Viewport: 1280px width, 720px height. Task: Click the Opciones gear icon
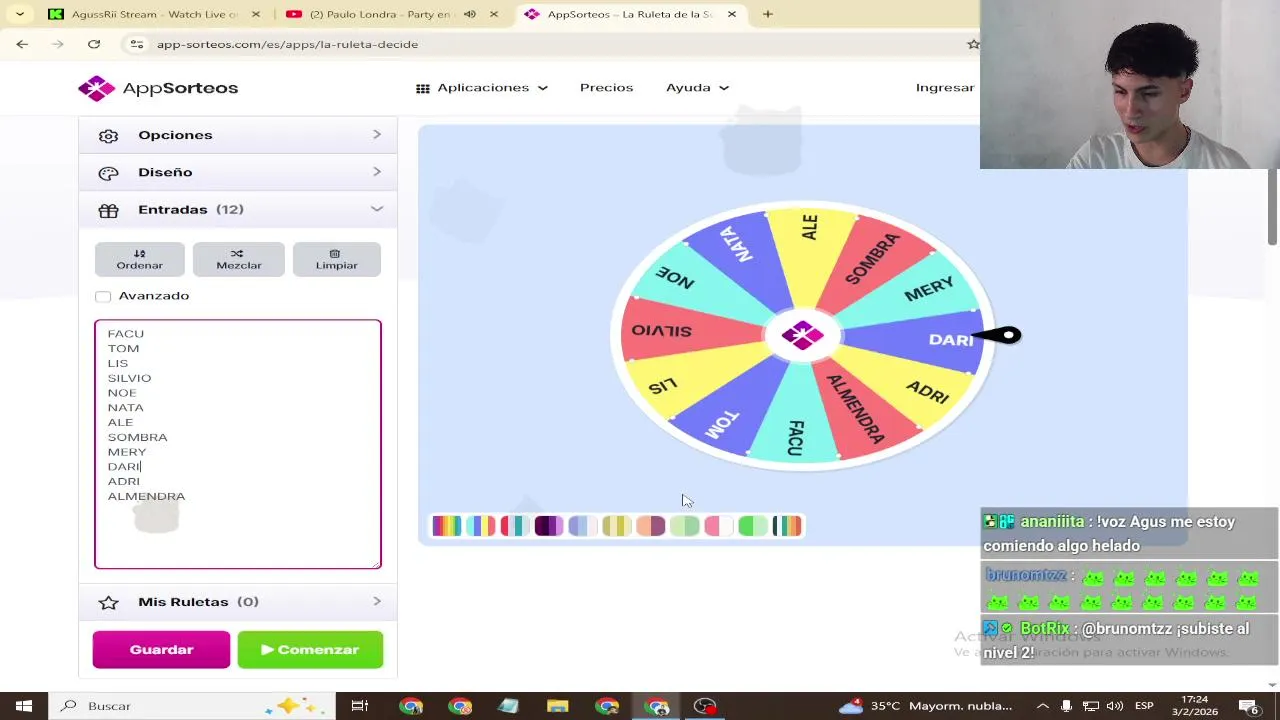pyautogui.click(x=108, y=135)
